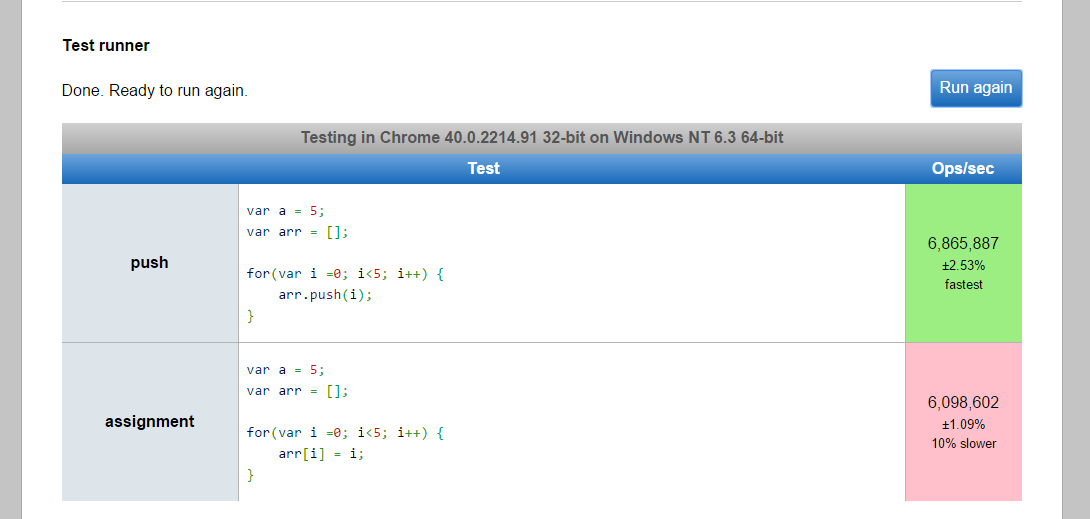Image resolution: width=1090 pixels, height=519 pixels.
Task: Click 'var a = 5;' in push test
Action: point(286,211)
